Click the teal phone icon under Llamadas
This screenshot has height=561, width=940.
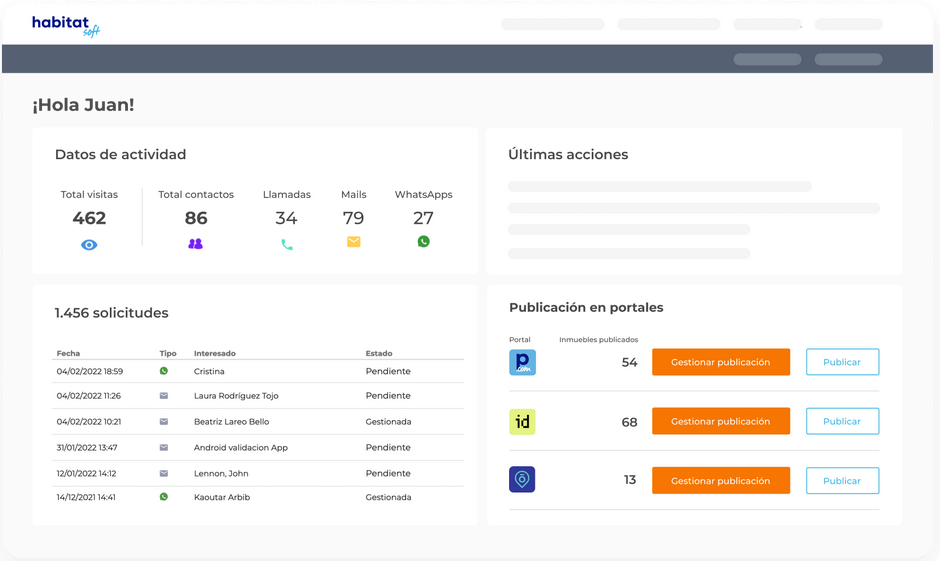tap(287, 245)
